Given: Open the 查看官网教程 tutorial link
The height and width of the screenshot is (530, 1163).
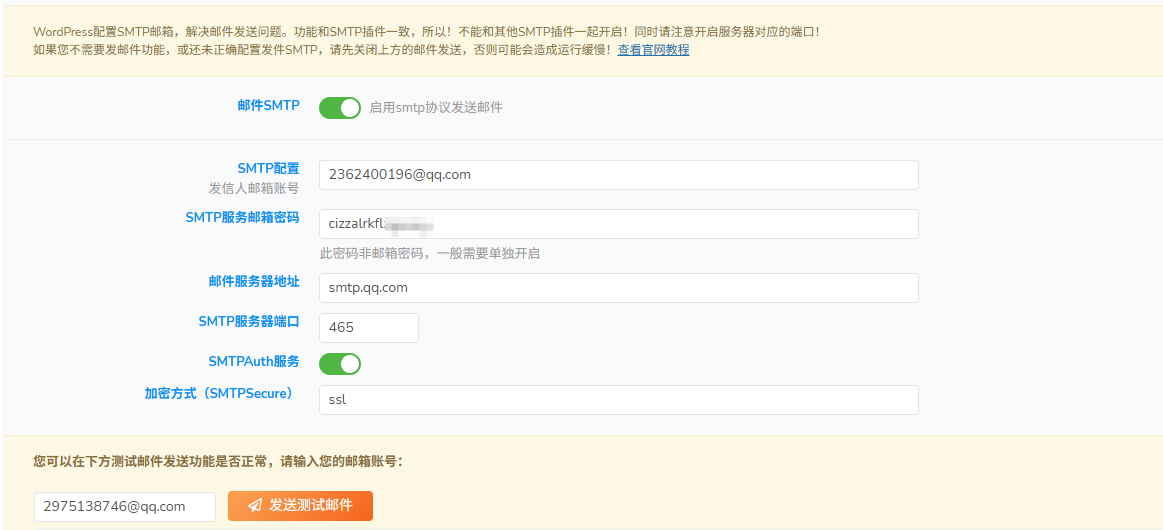Looking at the screenshot, I should pos(653,50).
